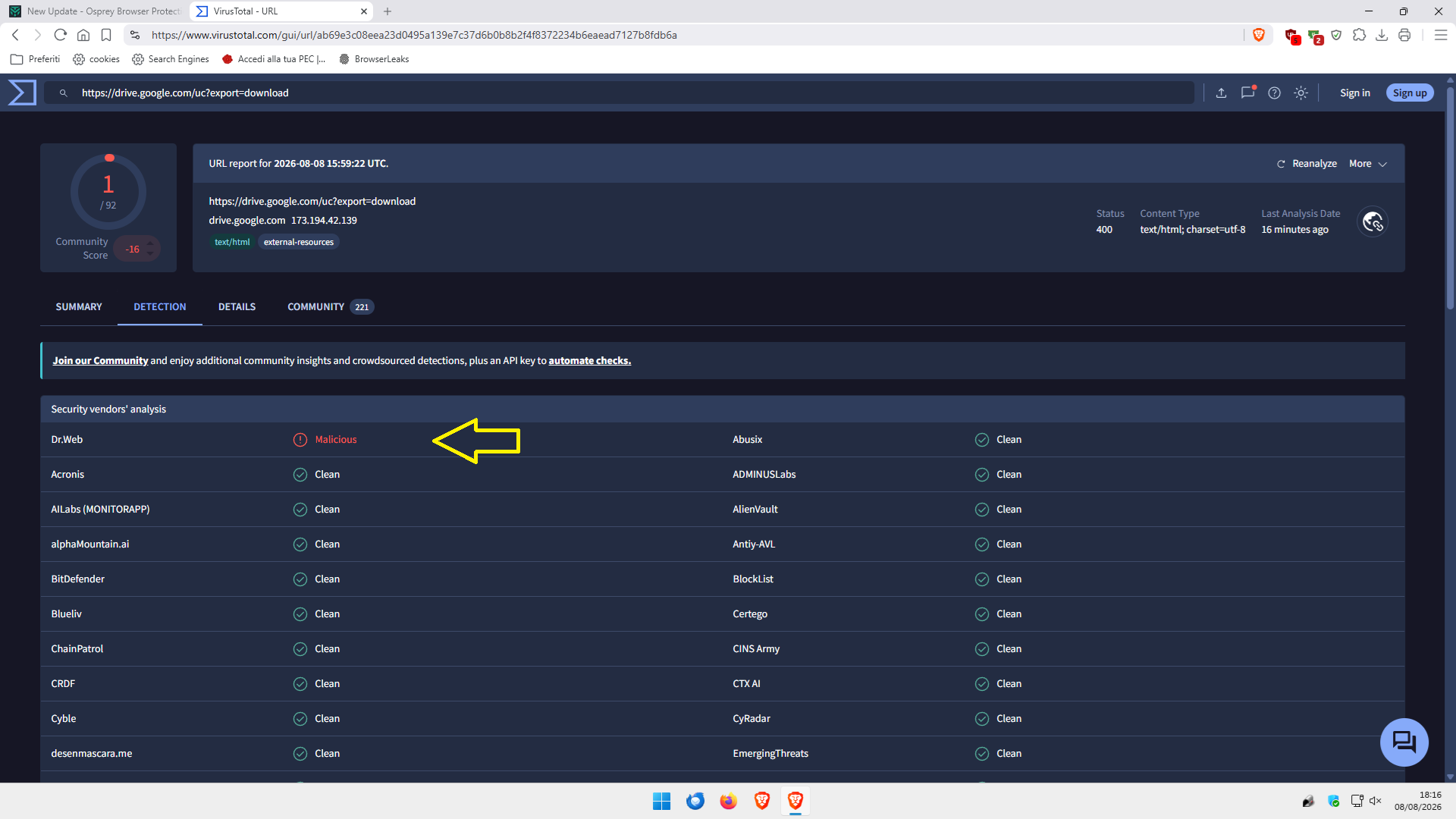Toggle the light/dark theme sun icon
The image size is (1456, 819).
coord(1301,93)
